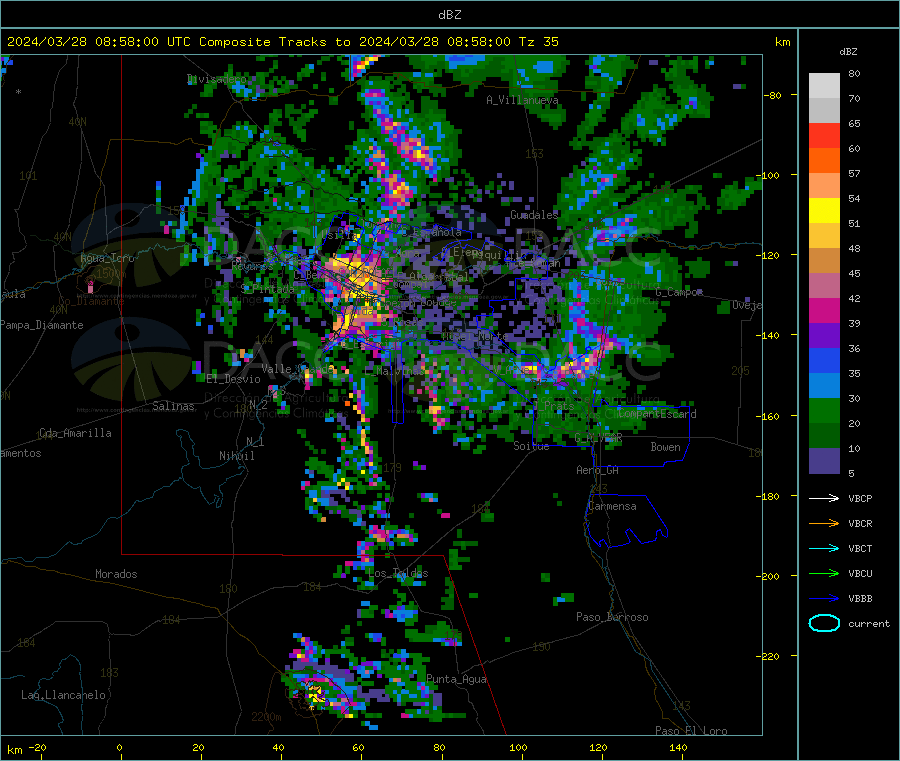Click the 0 km horizontal axis tick
This screenshot has width=900, height=761.
(x=119, y=748)
